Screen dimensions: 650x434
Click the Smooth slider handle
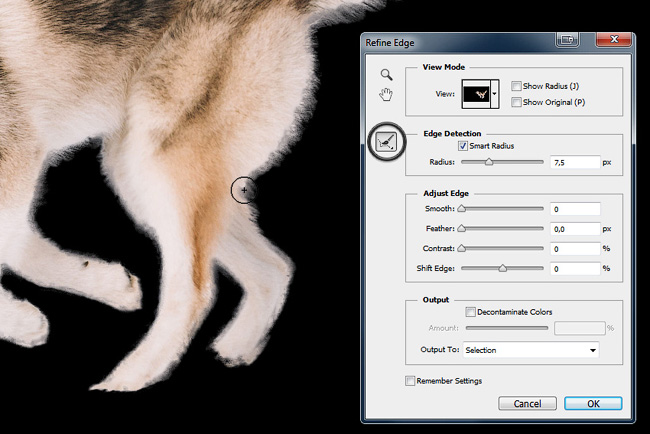[461, 209]
